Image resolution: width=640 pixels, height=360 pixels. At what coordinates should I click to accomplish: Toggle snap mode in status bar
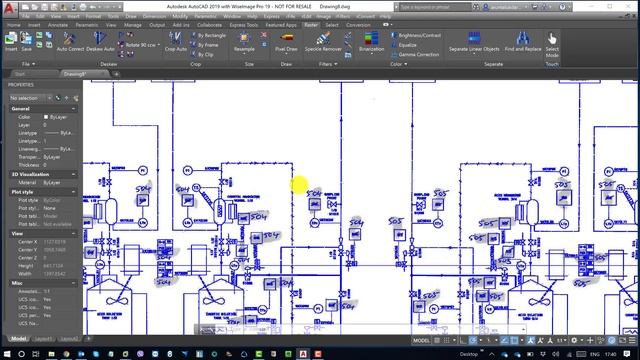pyautogui.click(x=447, y=340)
